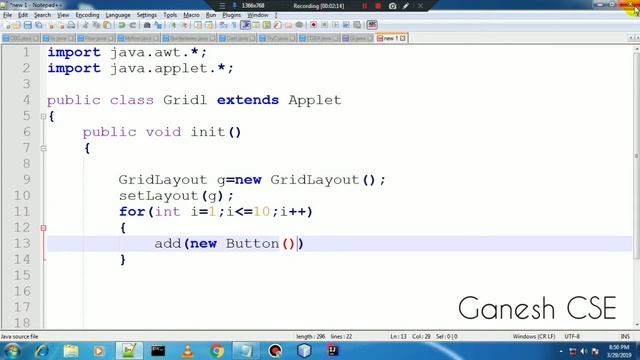Screen dimensions: 640x360
Task: Click Windows (CR LF) in status bar
Action: [534, 336]
